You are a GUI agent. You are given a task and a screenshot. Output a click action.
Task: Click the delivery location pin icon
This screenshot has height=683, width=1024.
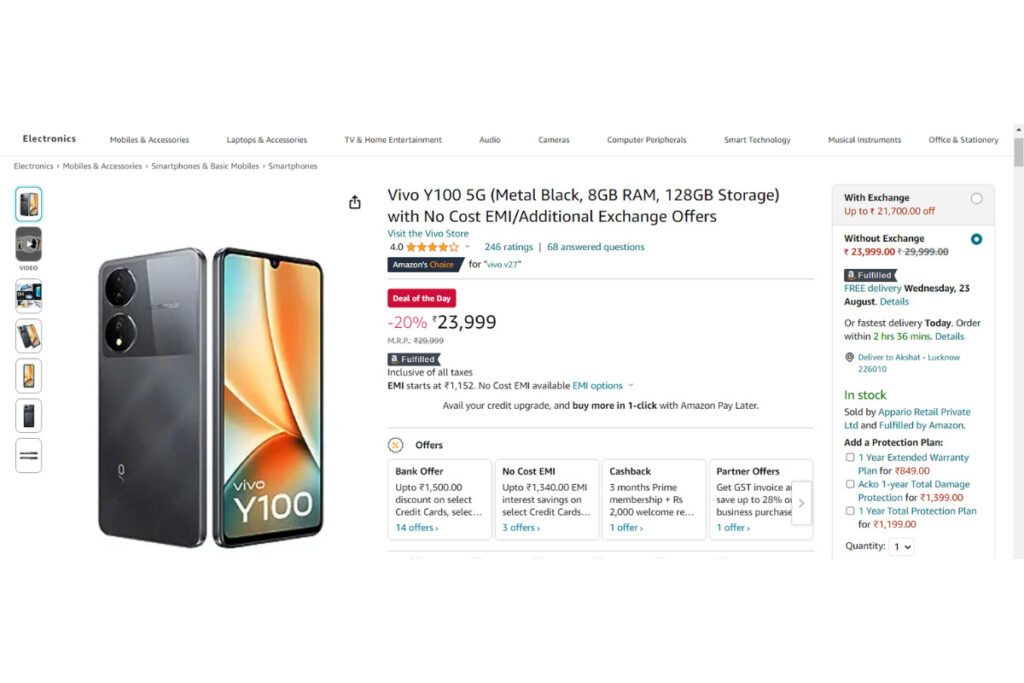850,357
